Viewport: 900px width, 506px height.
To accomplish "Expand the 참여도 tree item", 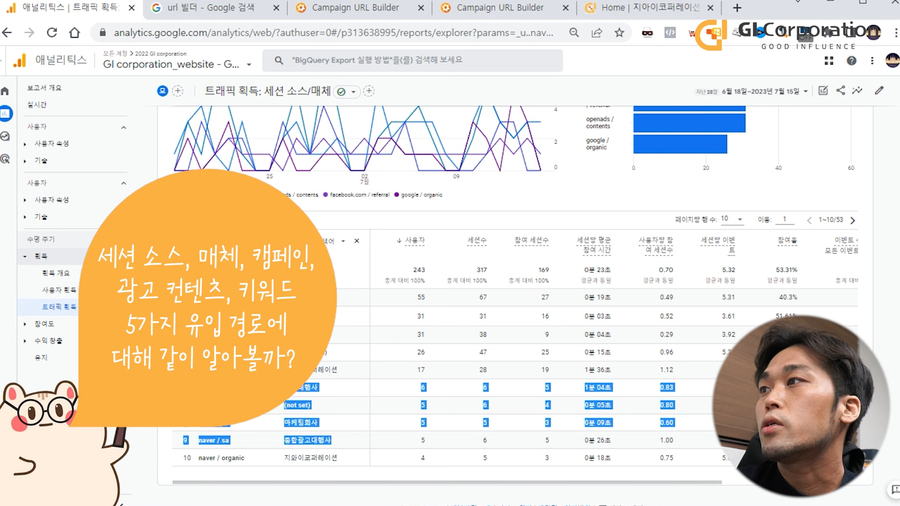I will (x=25, y=324).
